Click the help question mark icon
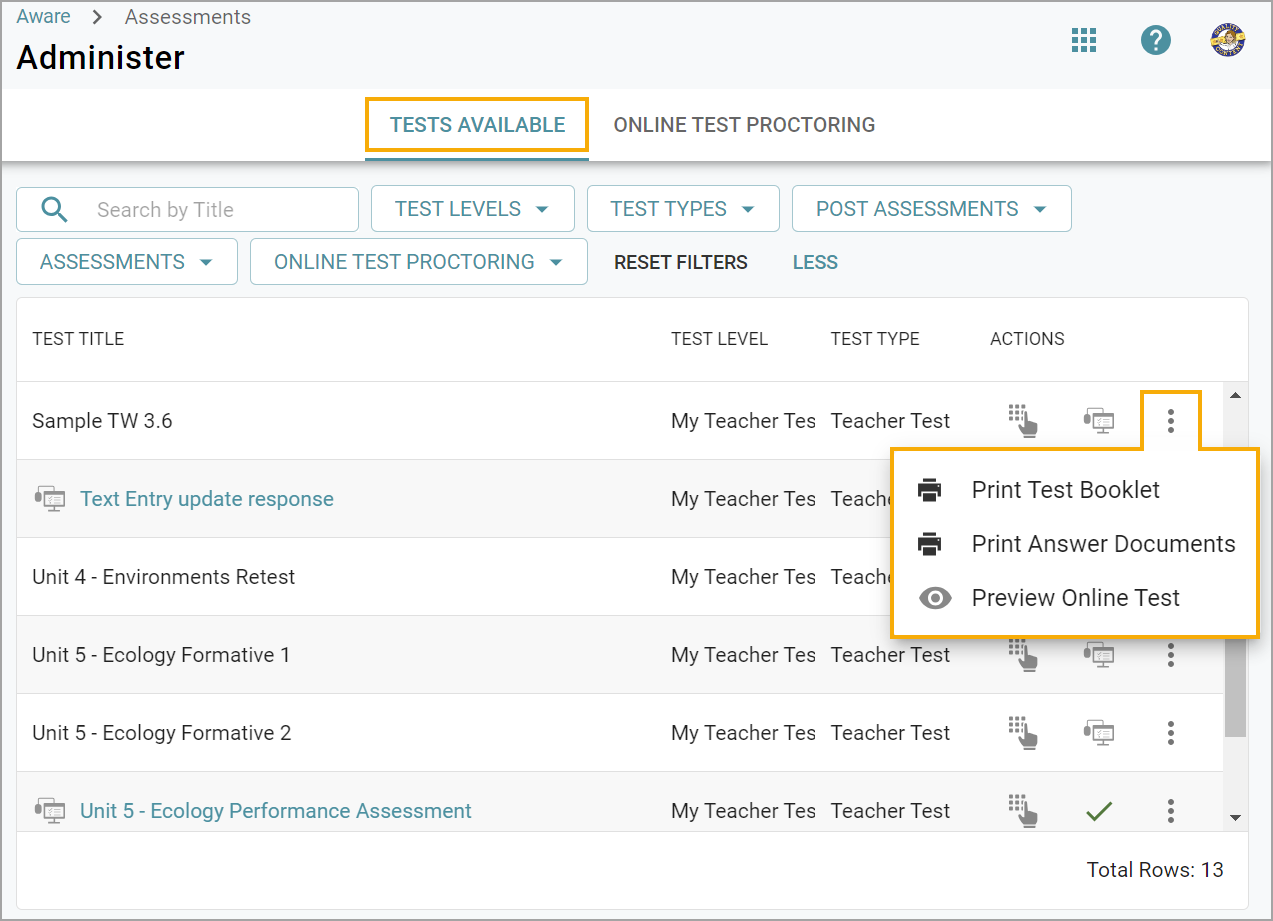1273x921 pixels. (x=1156, y=41)
